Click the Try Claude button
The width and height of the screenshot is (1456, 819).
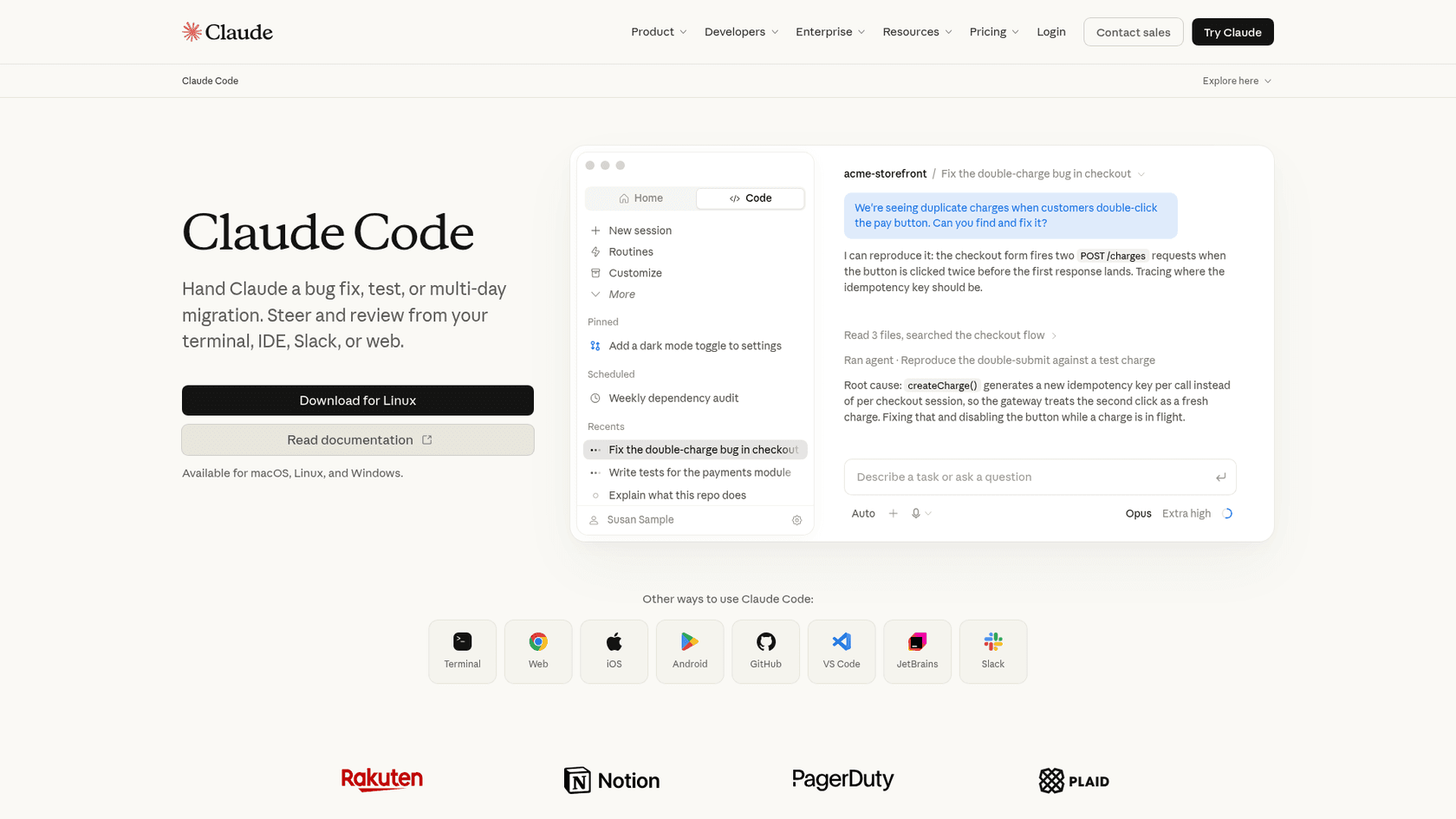[1232, 32]
